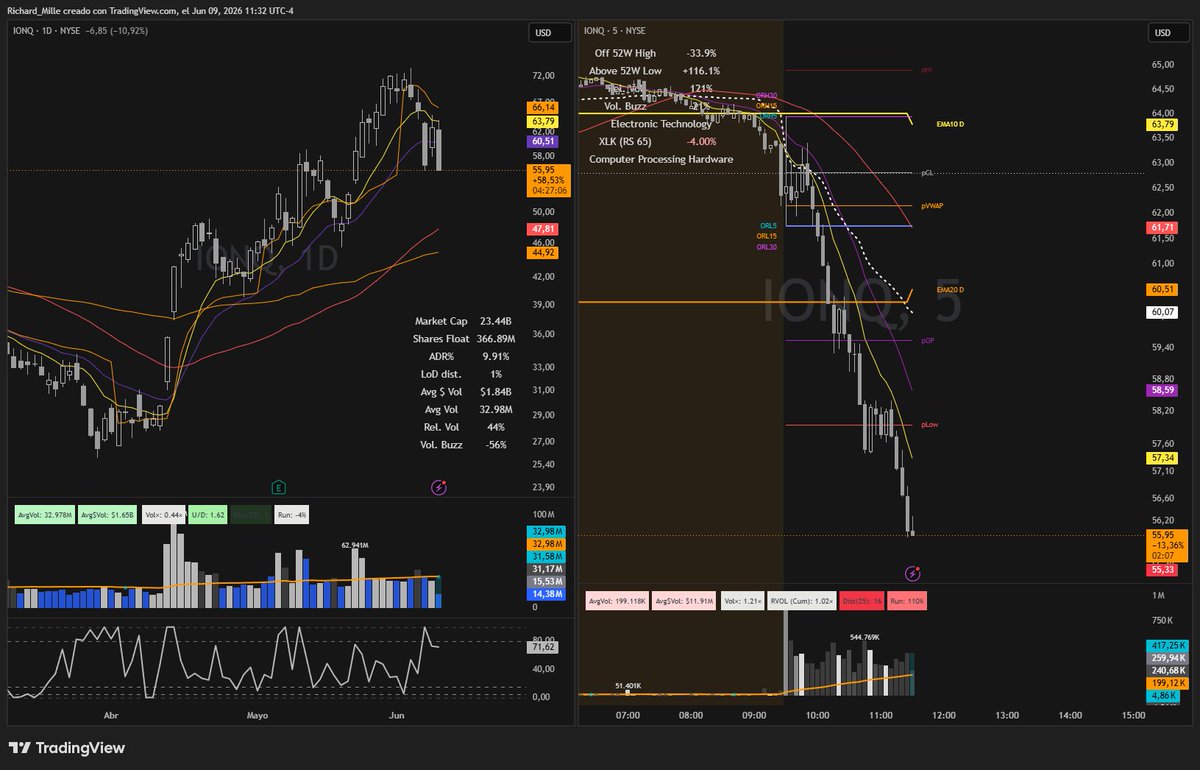Click the U/D: 1.62 indicator label
This screenshot has height=770, width=1200.
coord(208,514)
